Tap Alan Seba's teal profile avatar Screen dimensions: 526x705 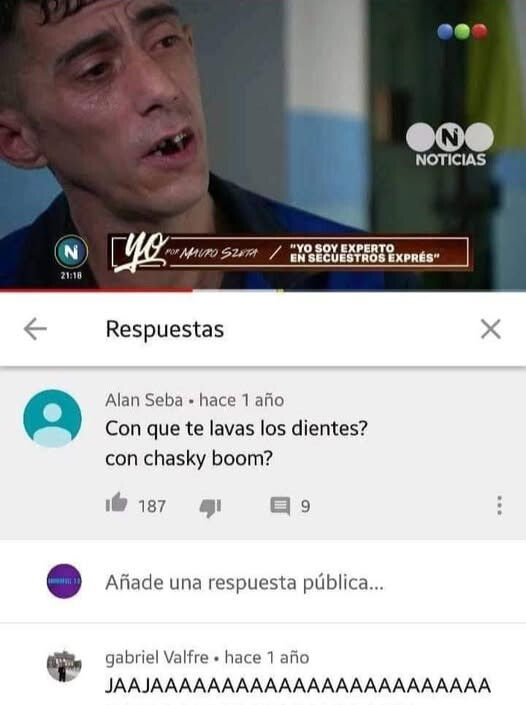tap(53, 418)
